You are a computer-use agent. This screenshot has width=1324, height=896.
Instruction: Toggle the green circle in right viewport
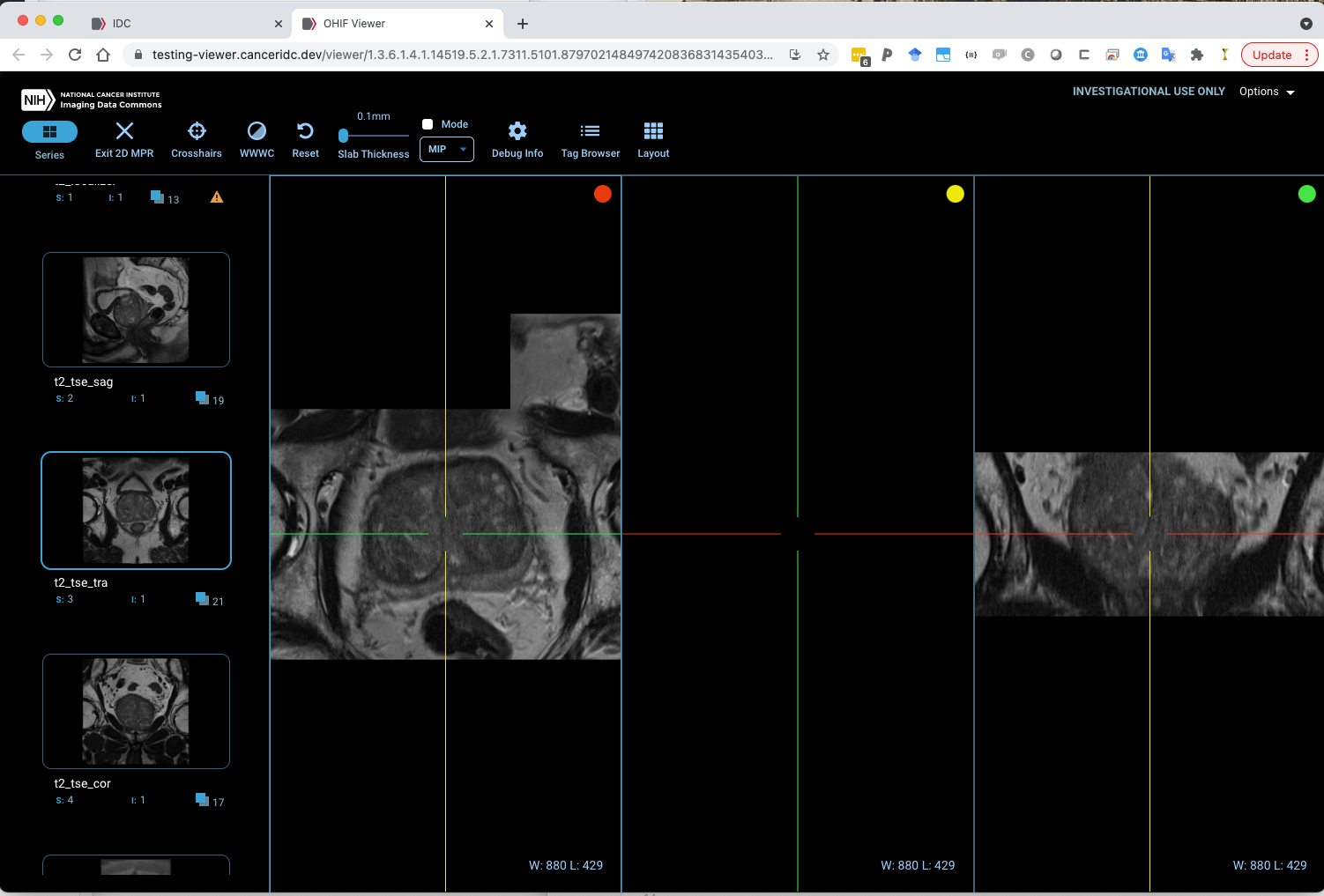pos(1307,194)
